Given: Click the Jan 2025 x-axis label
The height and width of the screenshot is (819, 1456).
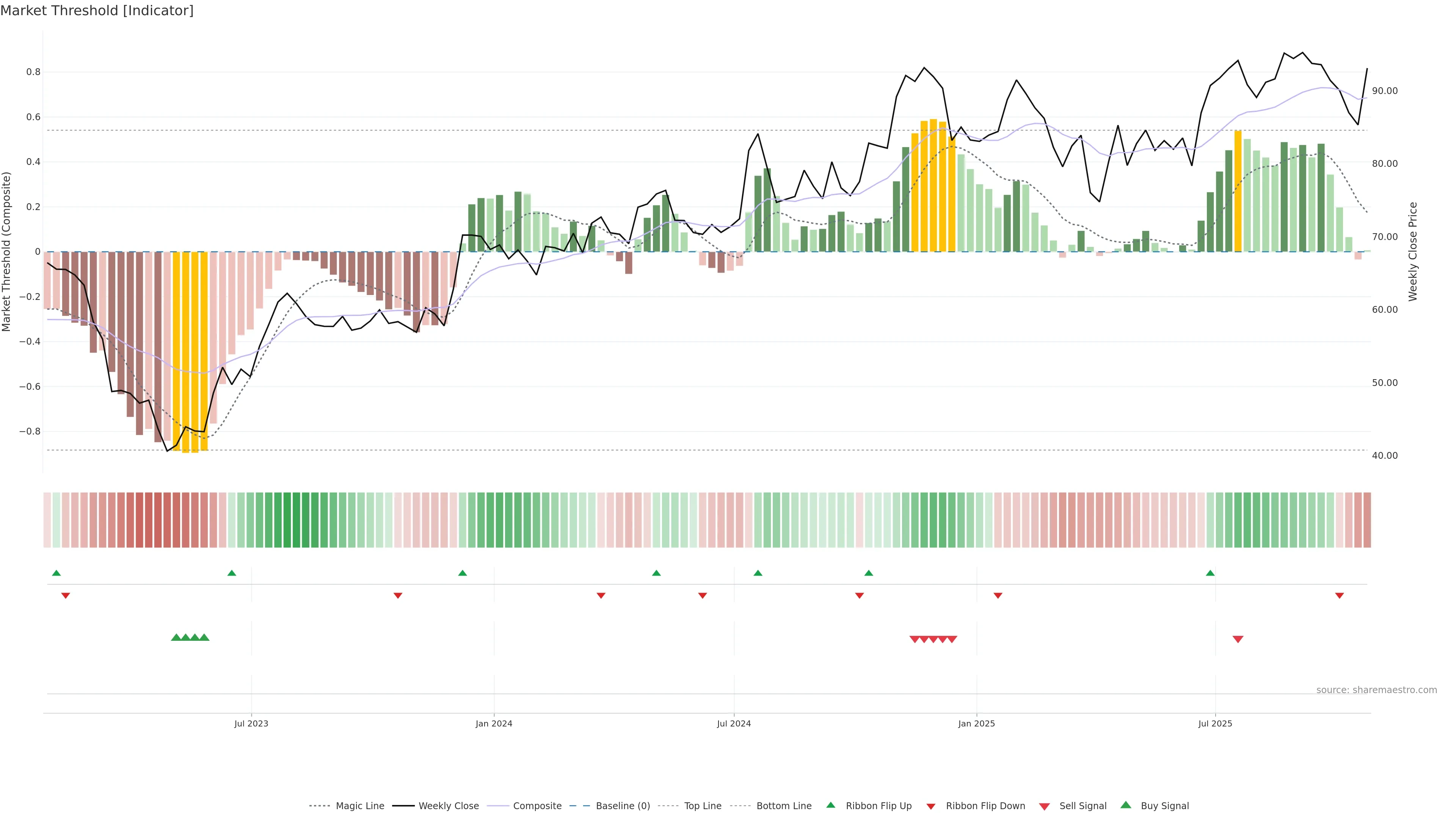Looking at the screenshot, I should click(x=977, y=723).
